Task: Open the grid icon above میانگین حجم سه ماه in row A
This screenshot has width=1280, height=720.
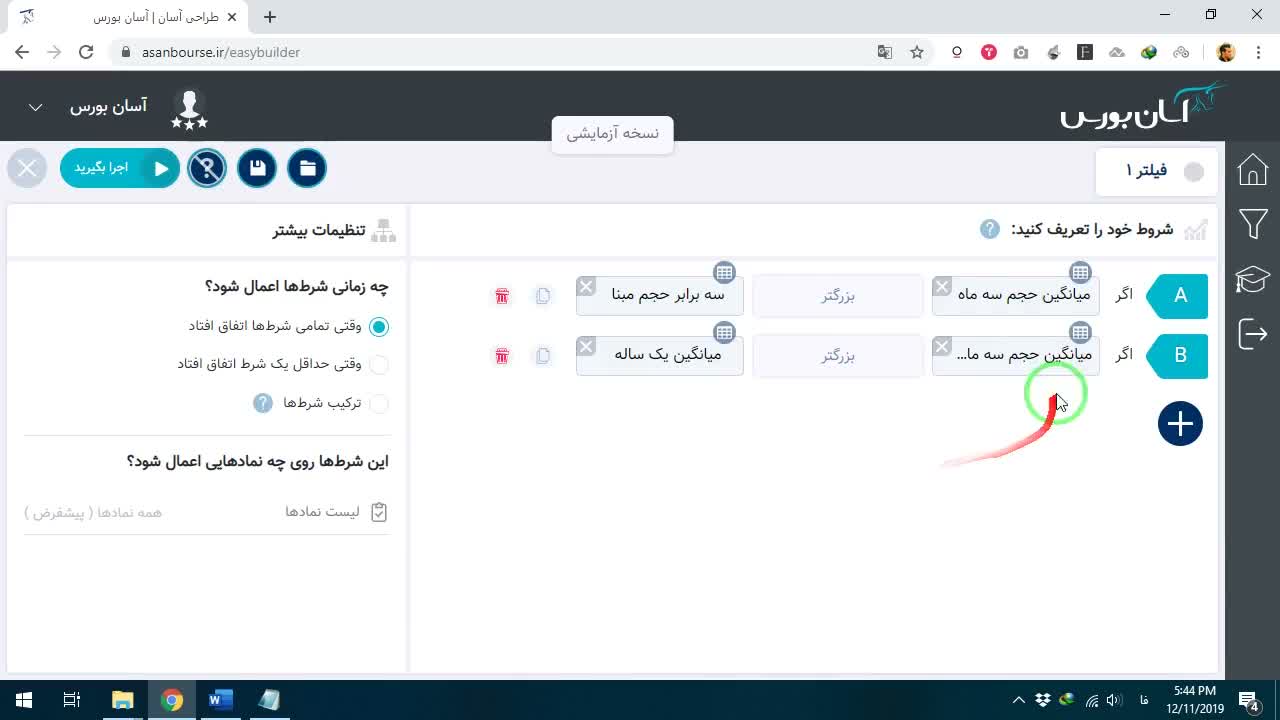Action: click(x=1080, y=272)
